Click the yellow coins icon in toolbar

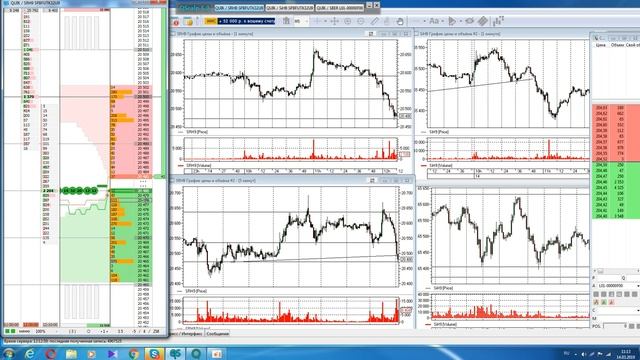point(188,21)
